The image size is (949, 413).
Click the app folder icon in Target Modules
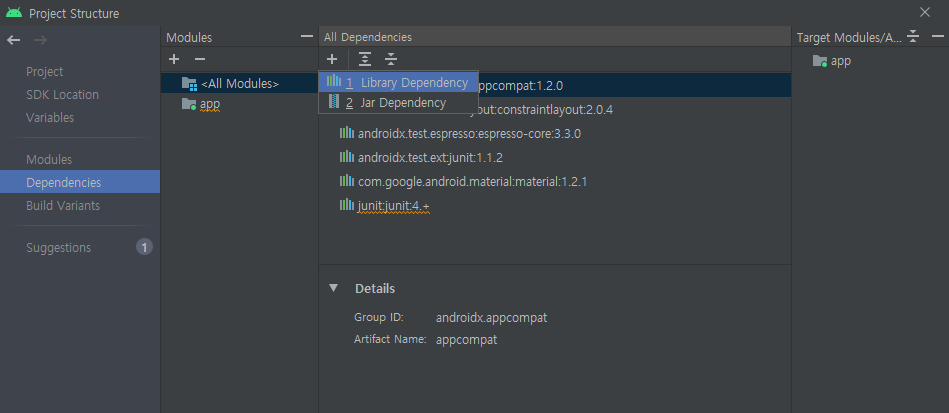tap(820, 61)
